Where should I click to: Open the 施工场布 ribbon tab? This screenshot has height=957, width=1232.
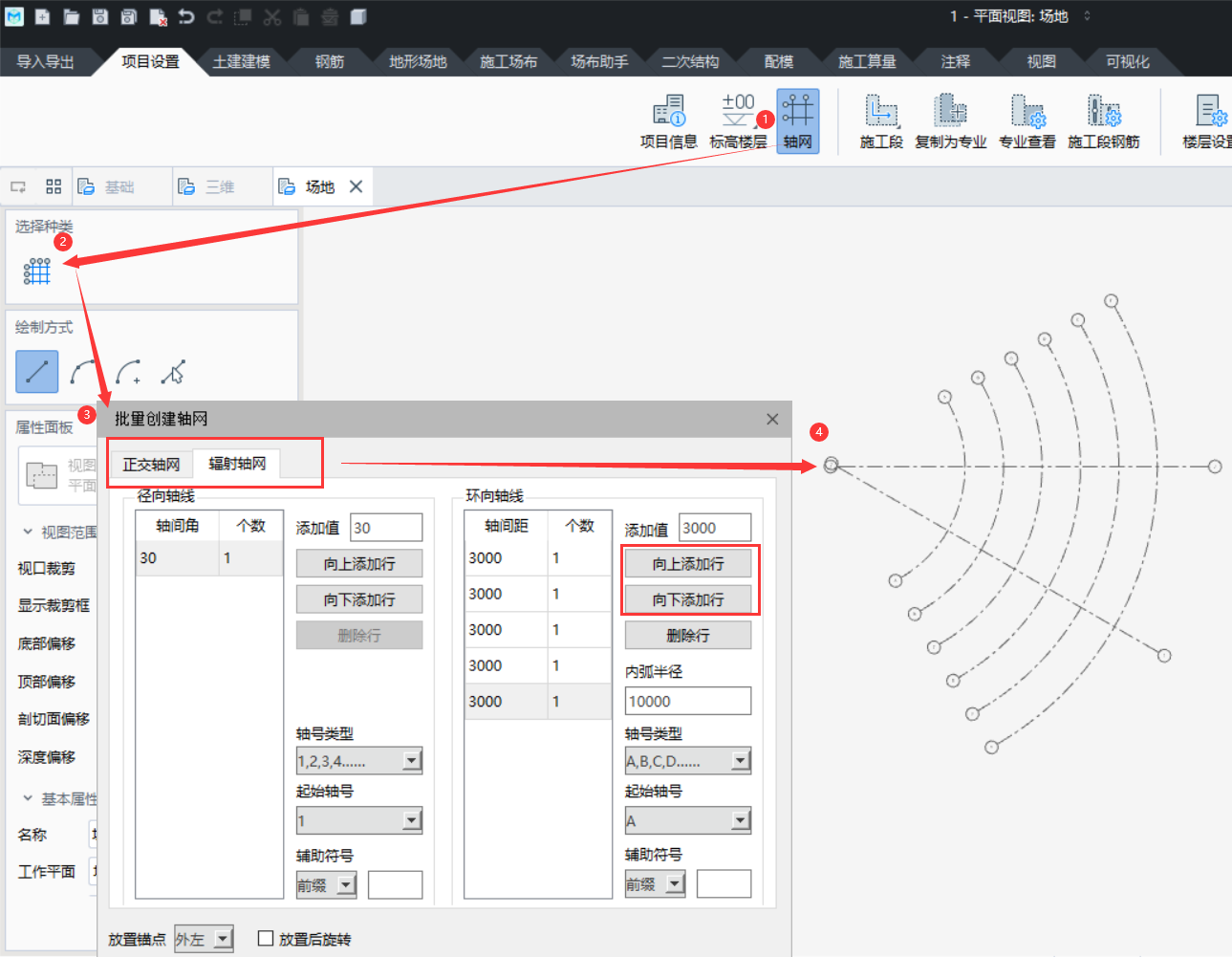tap(508, 61)
